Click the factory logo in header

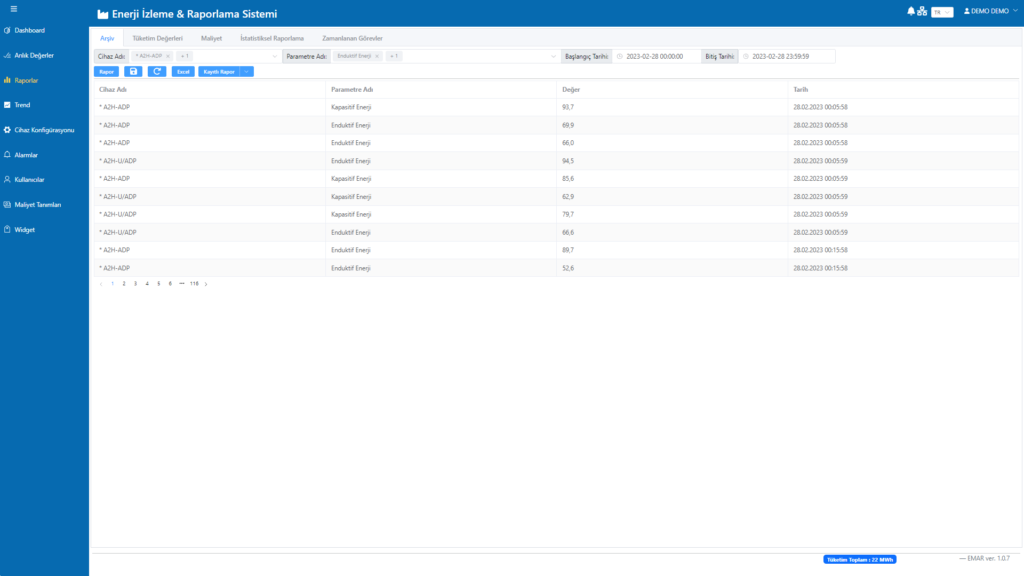coord(103,14)
